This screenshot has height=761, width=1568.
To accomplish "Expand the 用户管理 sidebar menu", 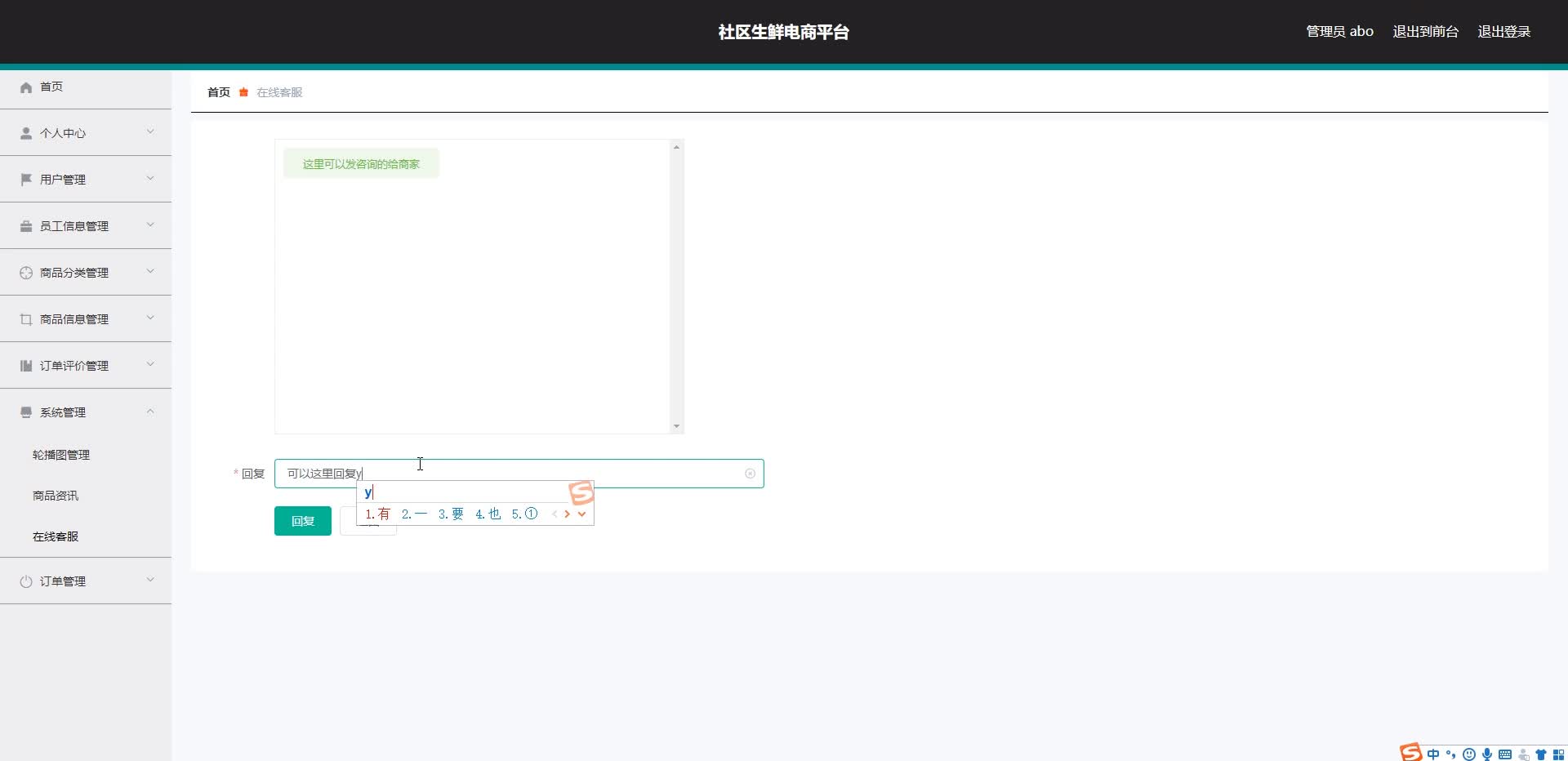I will click(x=86, y=179).
